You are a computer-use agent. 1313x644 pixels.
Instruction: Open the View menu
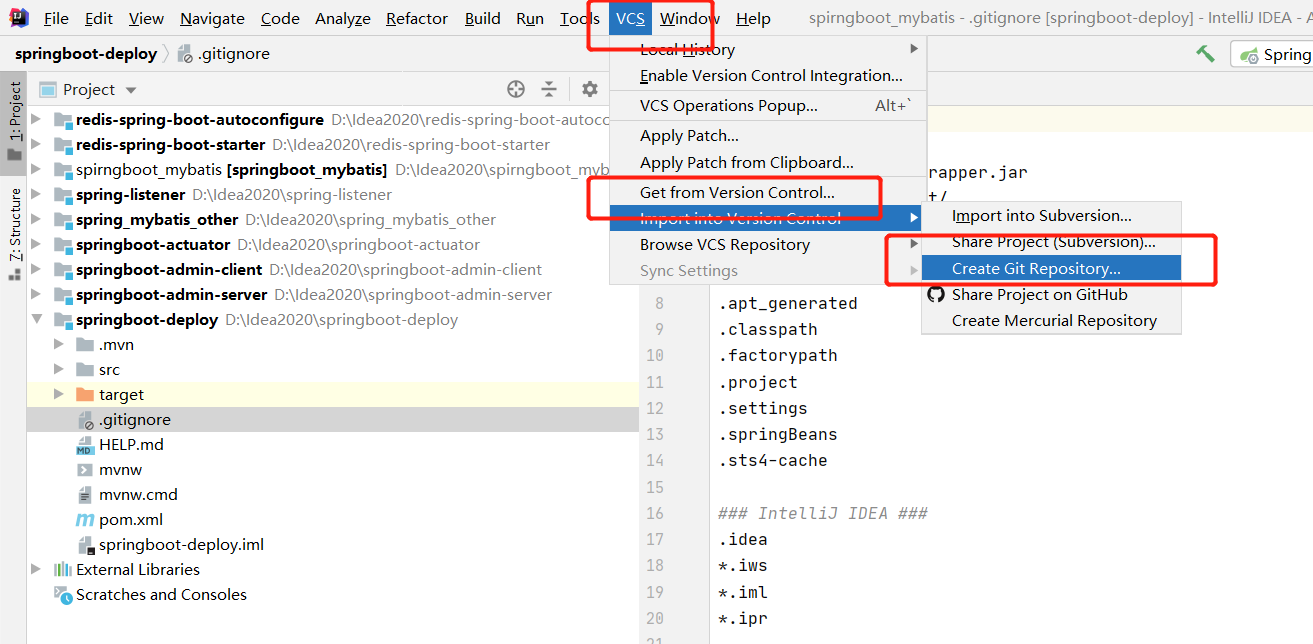[146, 18]
